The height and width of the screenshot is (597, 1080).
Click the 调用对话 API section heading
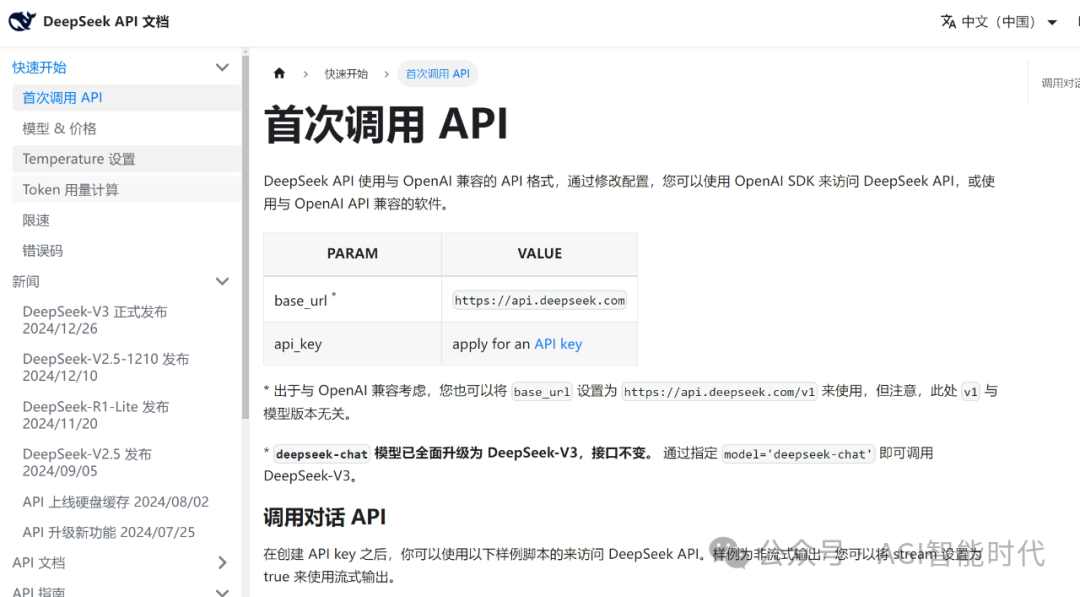324,517
